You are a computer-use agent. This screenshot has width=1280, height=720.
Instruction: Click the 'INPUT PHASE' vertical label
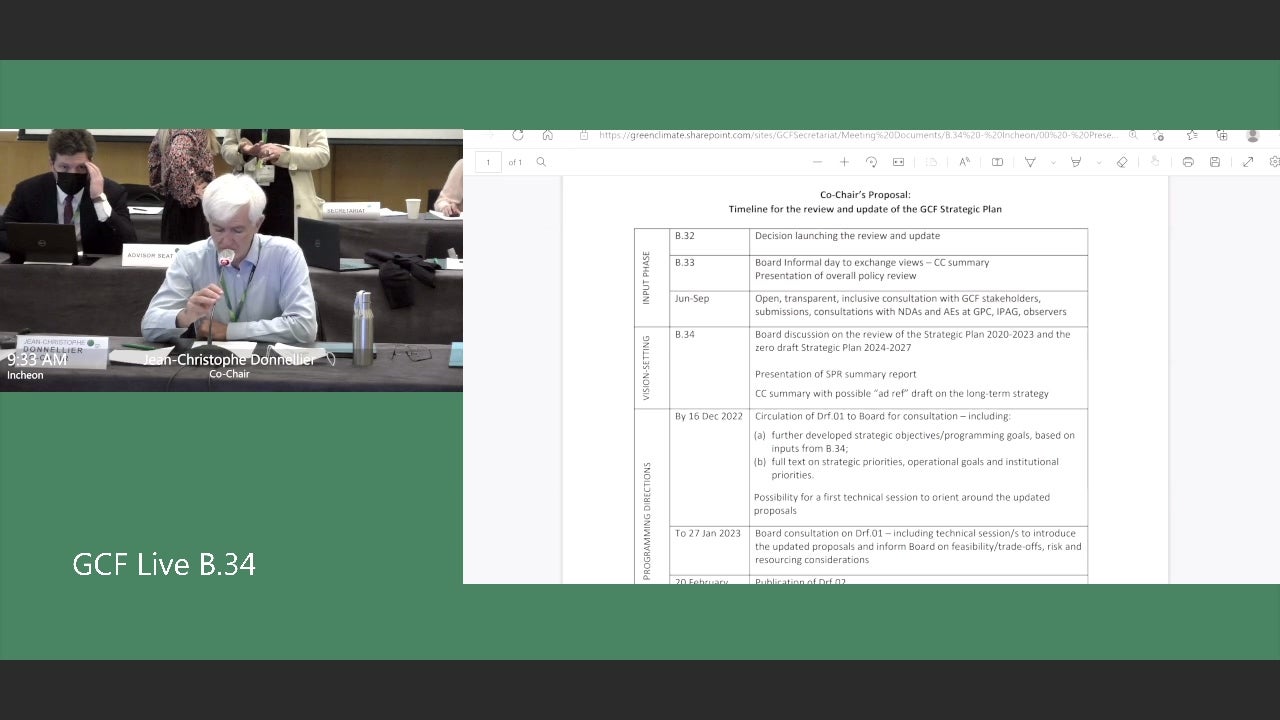tap(646, 277)
